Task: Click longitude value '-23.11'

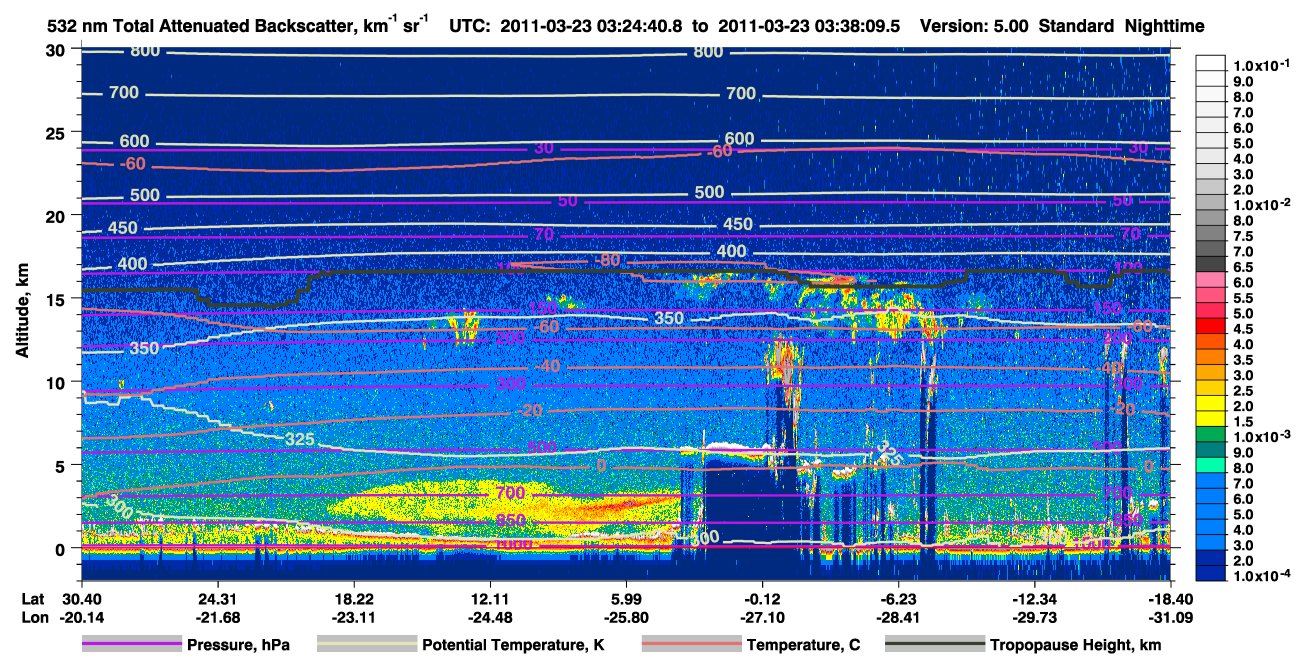Action: tap(353, 618)
